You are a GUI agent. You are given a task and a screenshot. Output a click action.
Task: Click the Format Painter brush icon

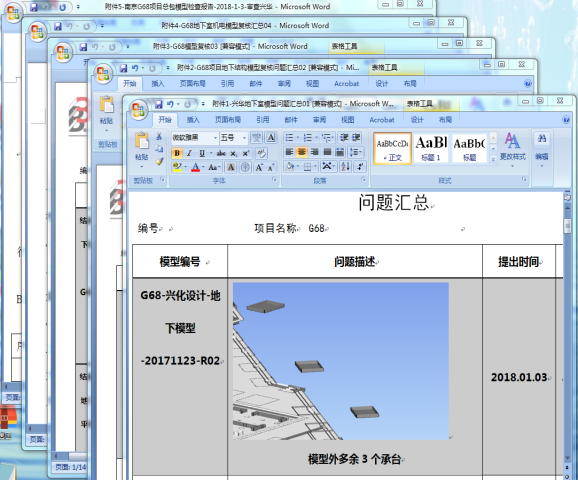(x=159, y=161)
